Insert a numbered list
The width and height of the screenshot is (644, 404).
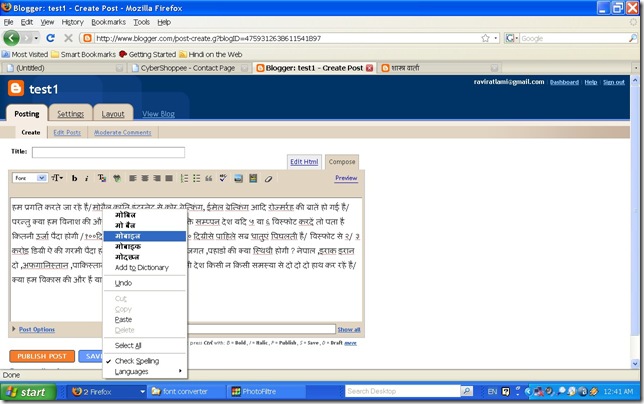pos(184,178)
